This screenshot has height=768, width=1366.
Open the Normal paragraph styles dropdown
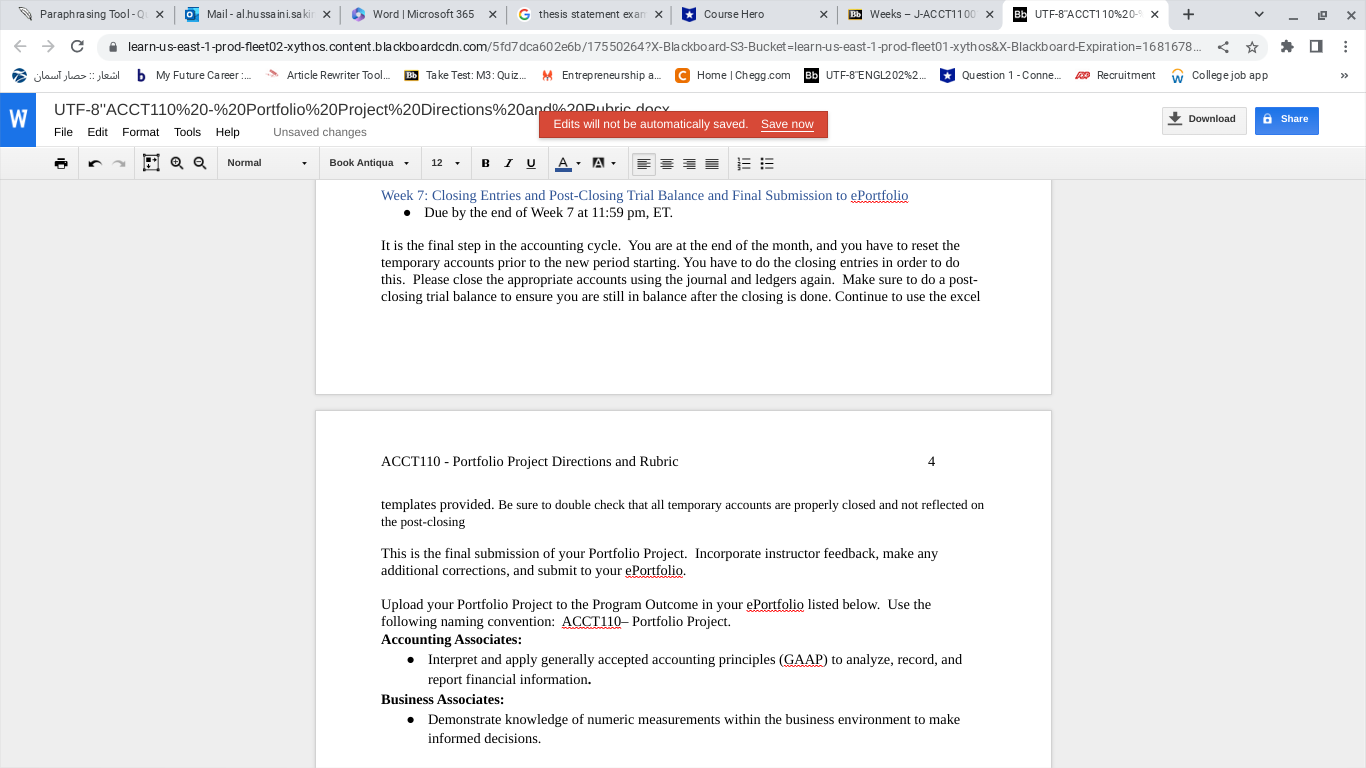click(x=267, y=163)
